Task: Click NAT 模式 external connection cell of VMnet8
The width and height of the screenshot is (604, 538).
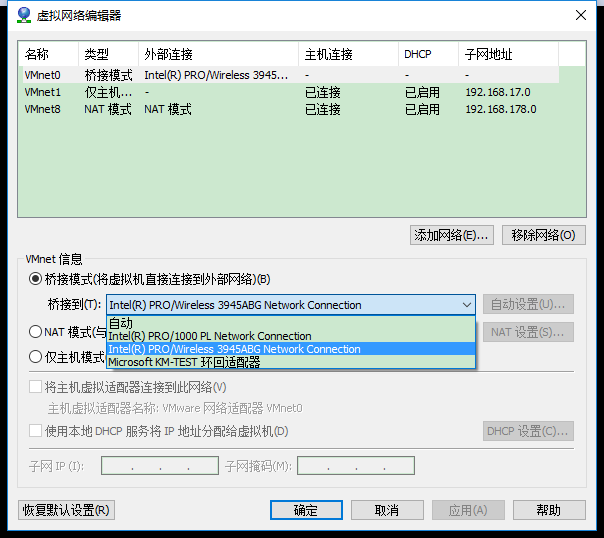Action: tap(168, 109)
